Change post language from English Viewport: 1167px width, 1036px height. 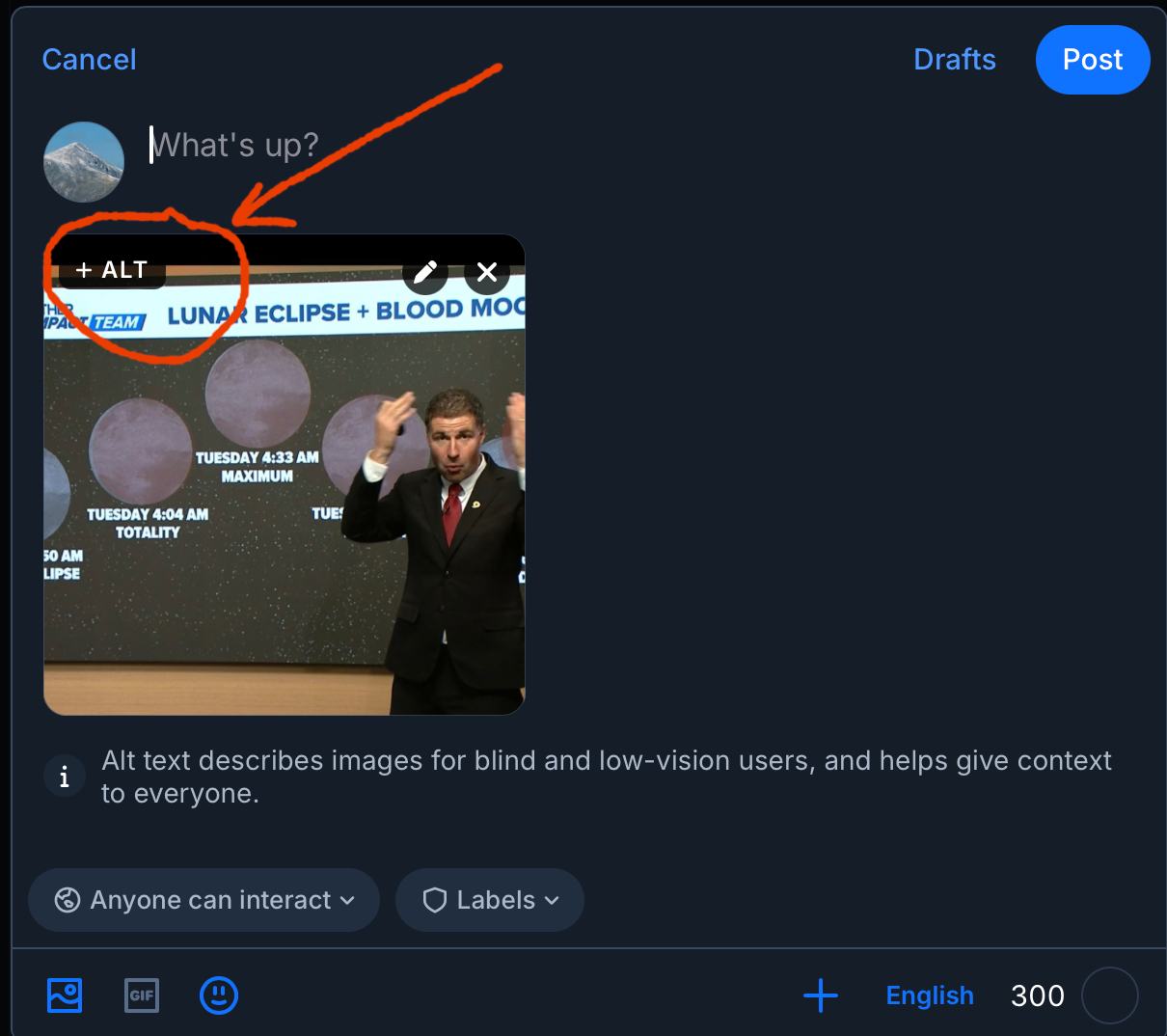(x=930, y=995)
